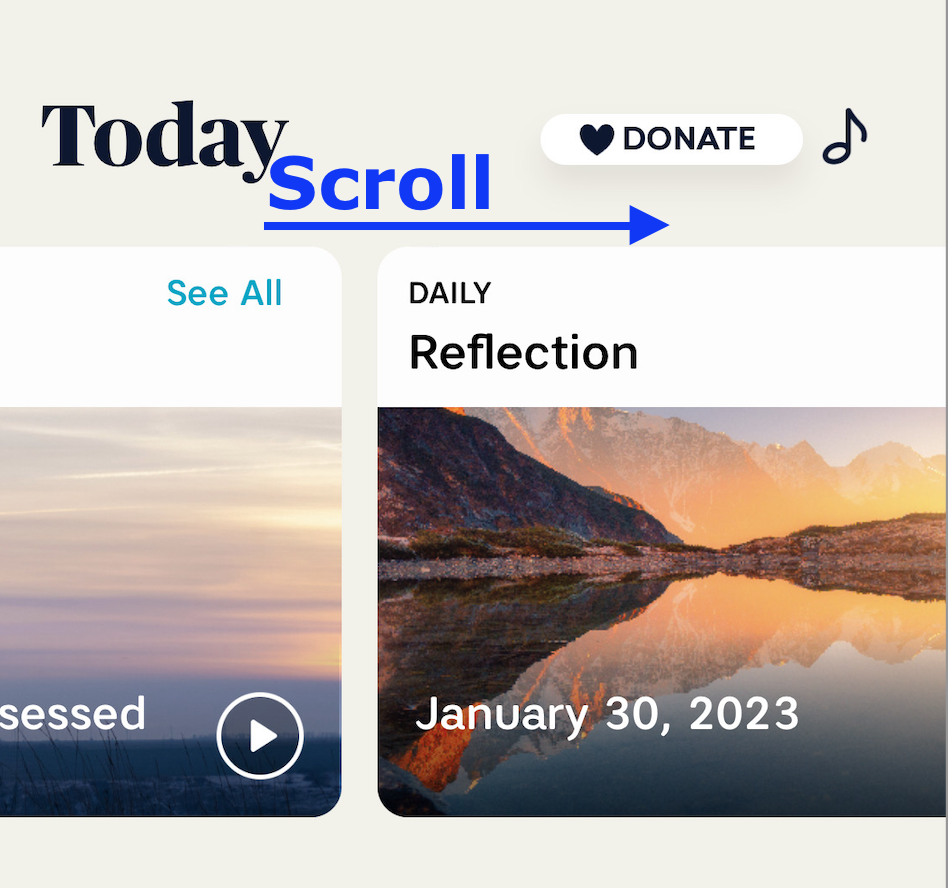This screenshot has width=948, height=888.
Task: Open the mountain lake reflection image
Action: click(x=662, y=612)
